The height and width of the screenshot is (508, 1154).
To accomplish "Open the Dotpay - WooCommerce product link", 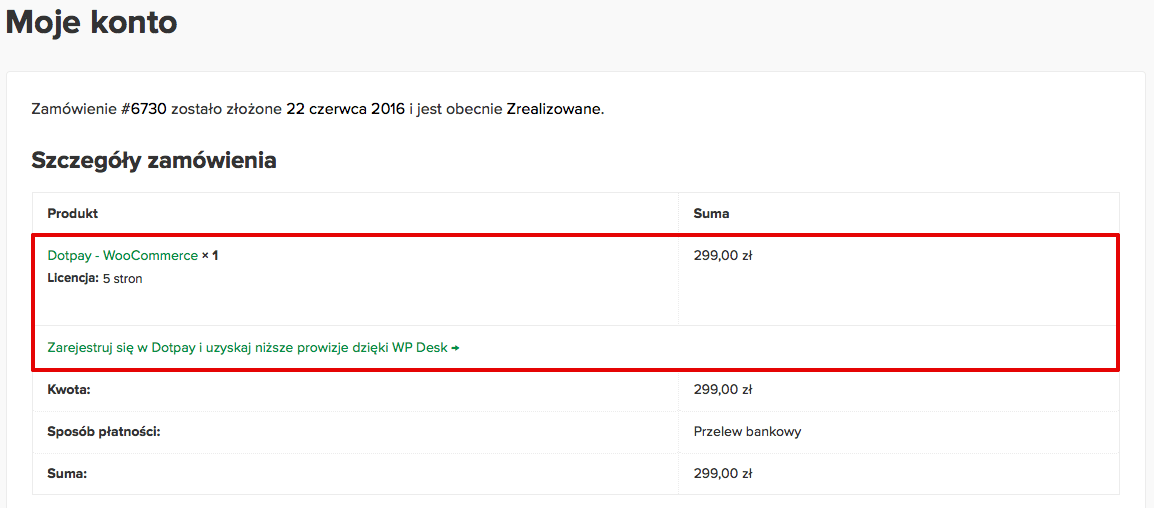I will click(x=123, y=256).
